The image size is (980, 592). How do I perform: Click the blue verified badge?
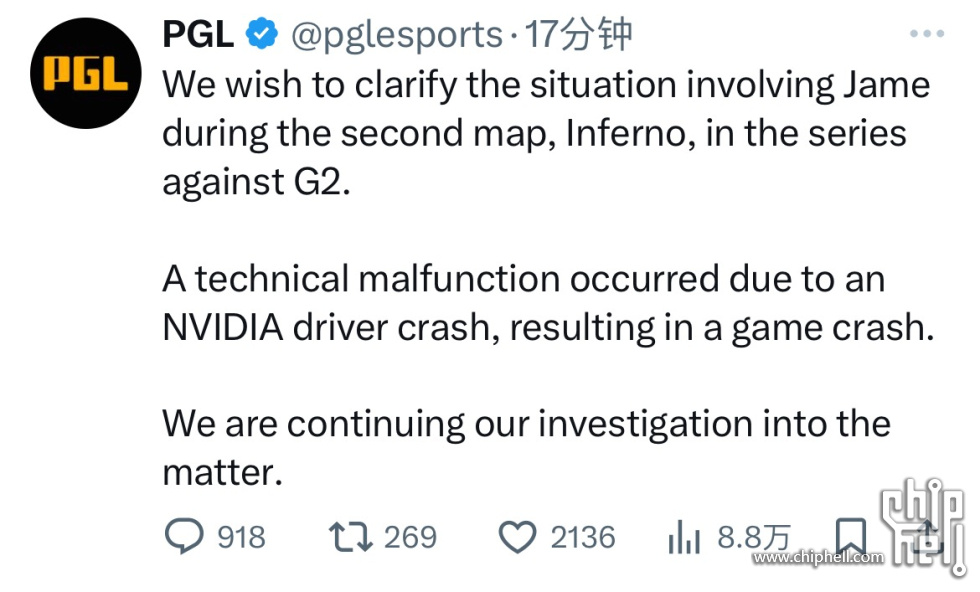tap(261, 34)
